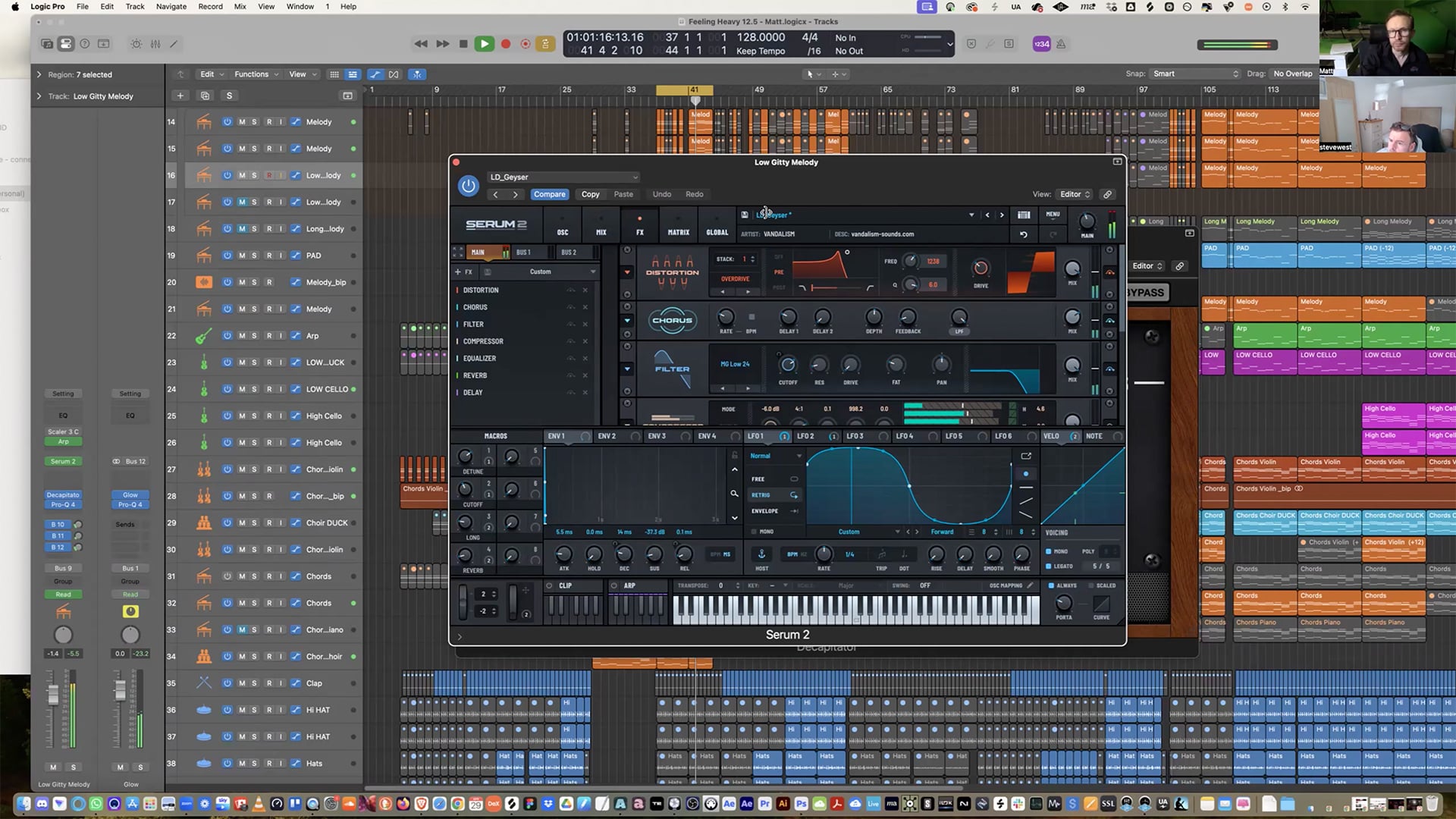This screenshot has height=819, width=1456.
Task: Expand the Region inspector section
Action: pyautogui.click(x=39, y=74)
